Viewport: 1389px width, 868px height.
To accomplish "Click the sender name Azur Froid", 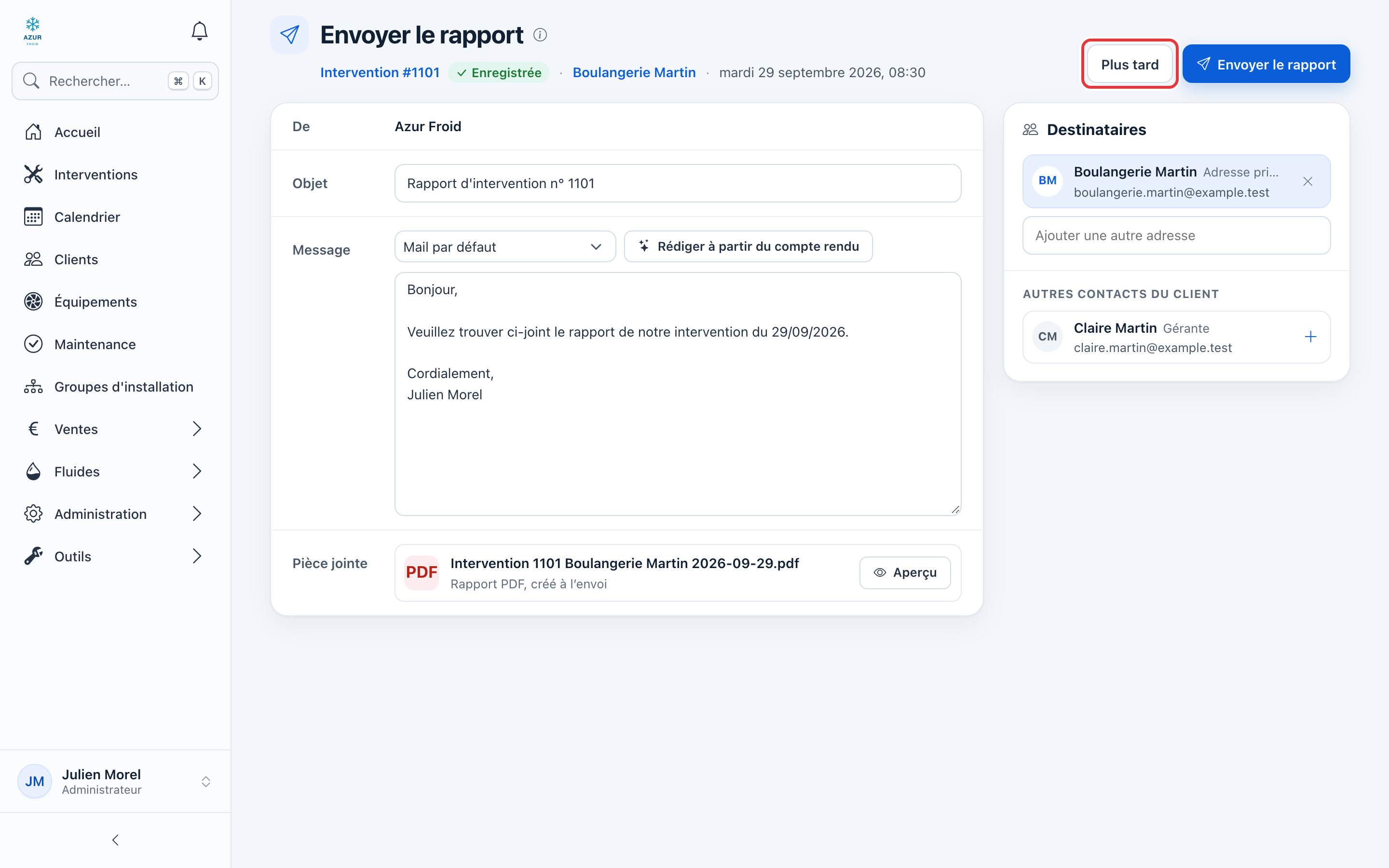I will (x=428, y=127).
